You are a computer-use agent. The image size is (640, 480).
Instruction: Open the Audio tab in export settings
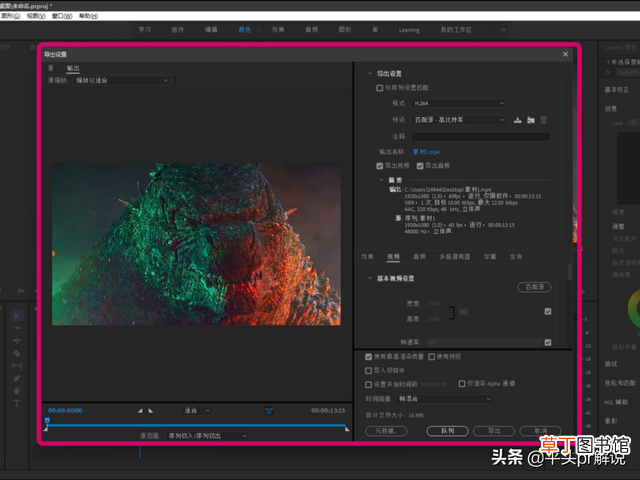[419, 257]
